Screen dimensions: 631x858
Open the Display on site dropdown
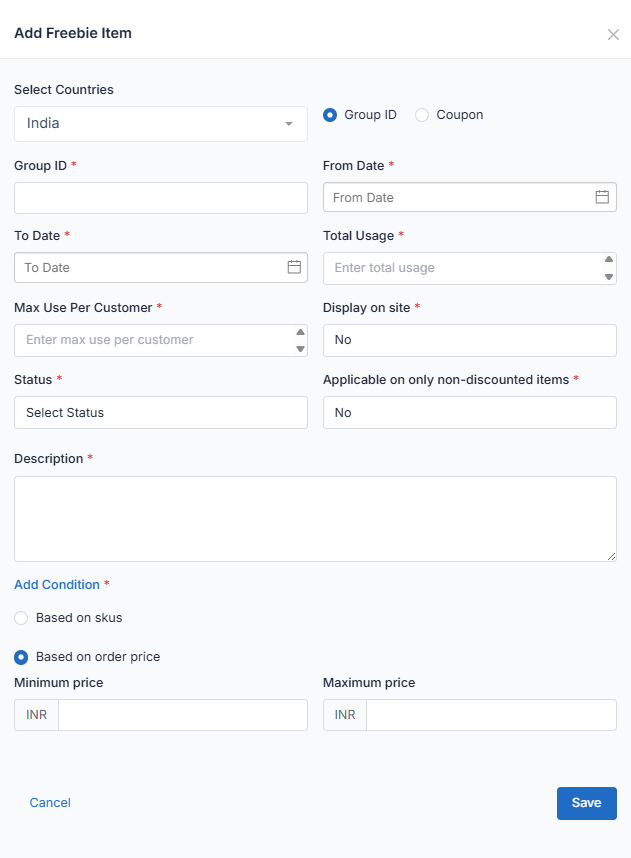(x=469, y=340)
